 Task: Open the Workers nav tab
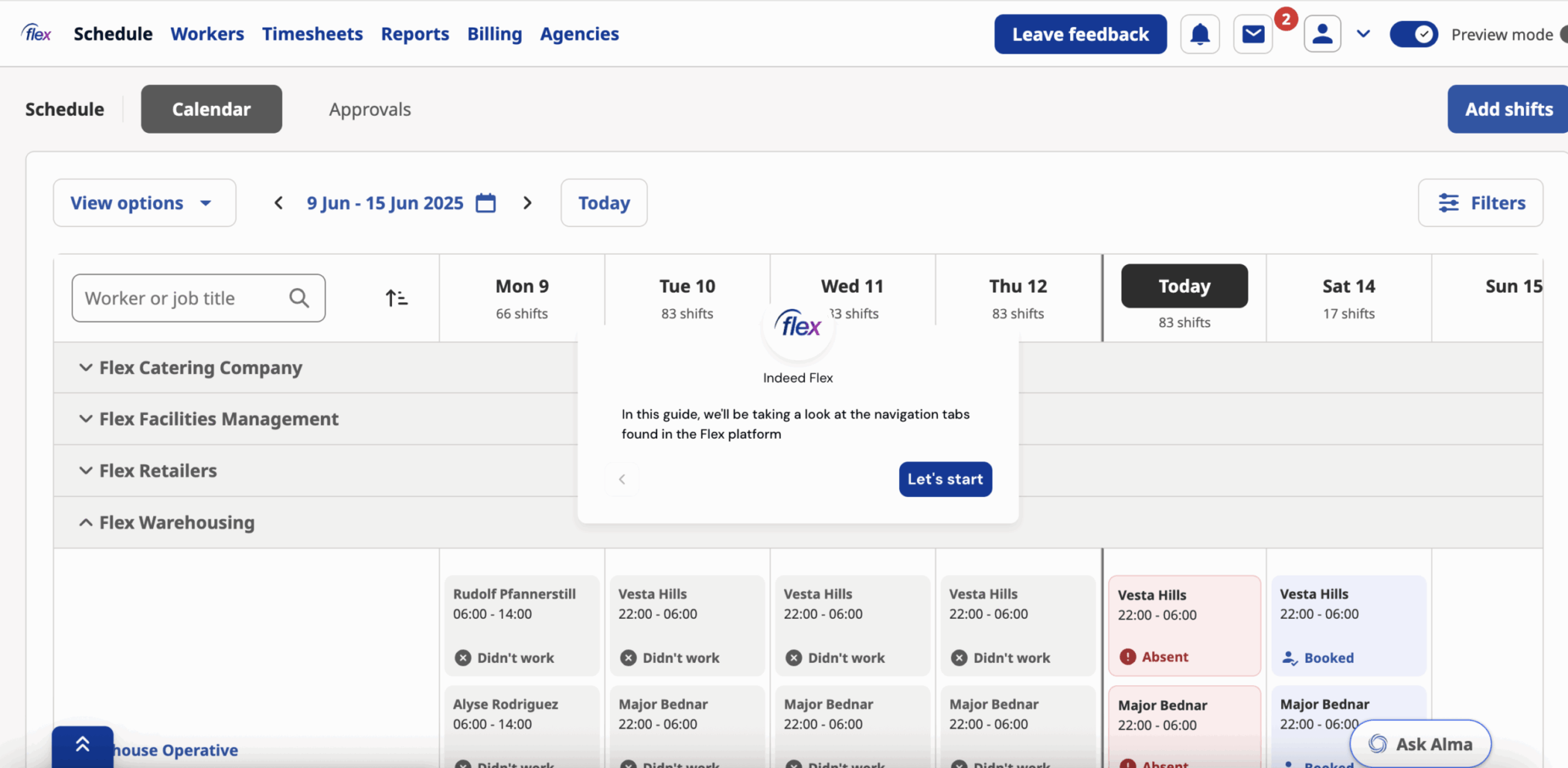(207, 34)
